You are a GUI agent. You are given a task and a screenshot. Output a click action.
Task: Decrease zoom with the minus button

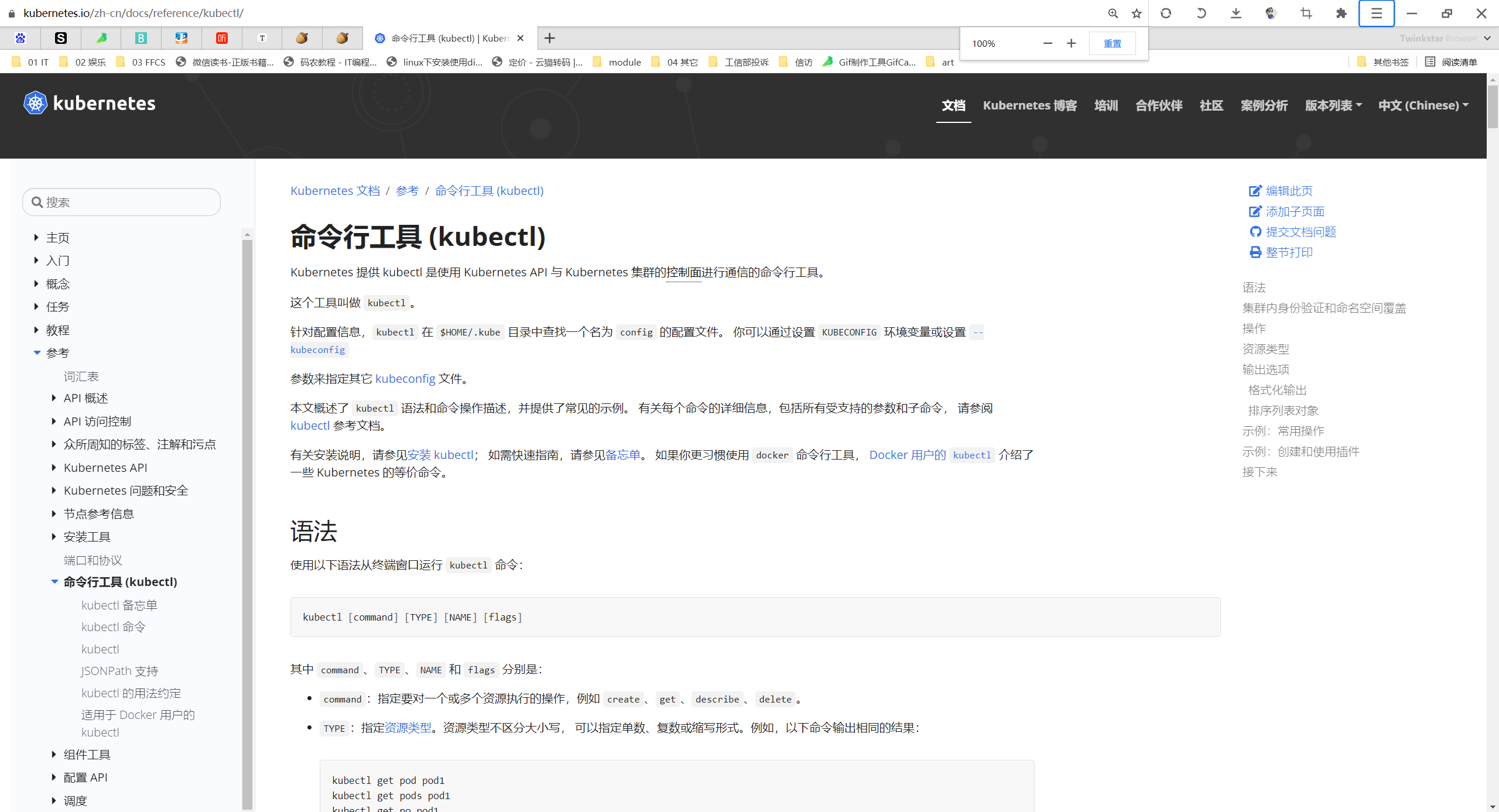[1048, 43]
